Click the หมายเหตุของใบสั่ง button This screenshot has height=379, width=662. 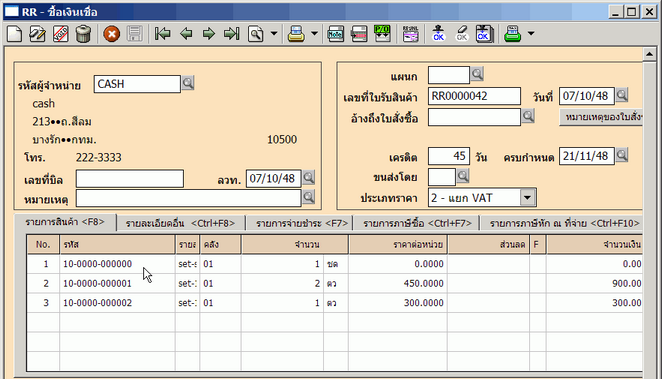pyautogui.click(x=602, y=117)
